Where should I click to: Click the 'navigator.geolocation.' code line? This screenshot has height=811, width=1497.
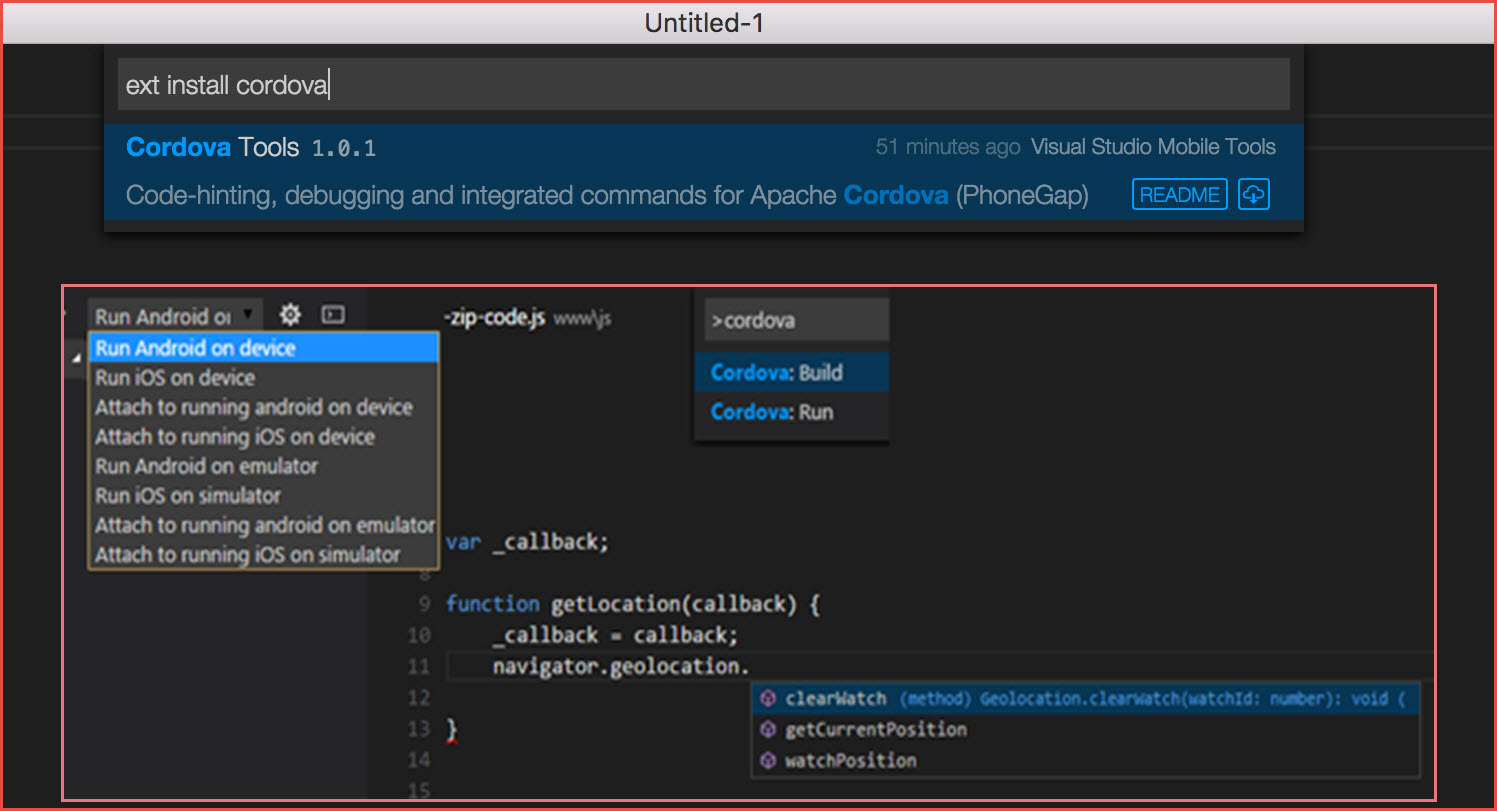click(621, 666)
